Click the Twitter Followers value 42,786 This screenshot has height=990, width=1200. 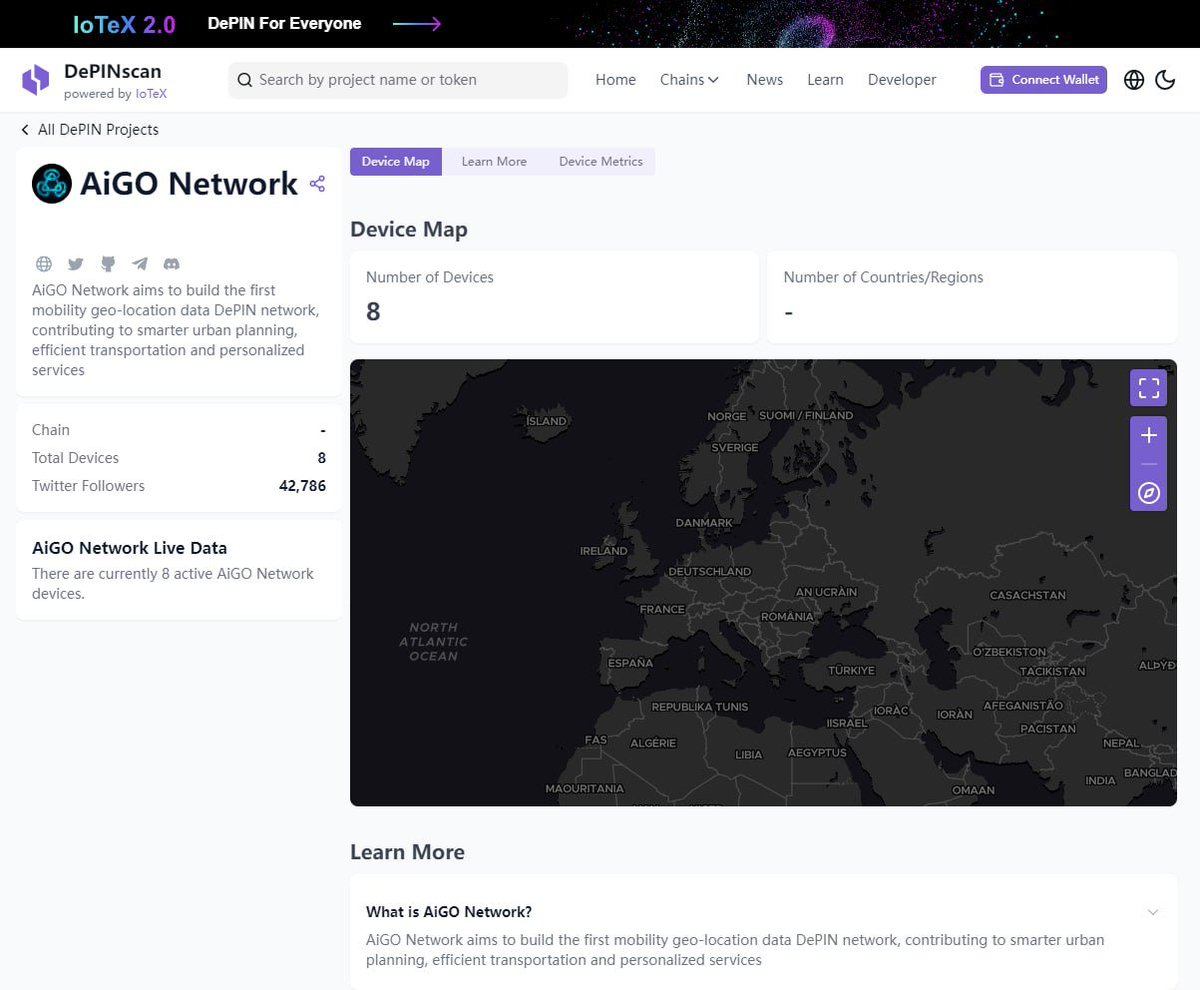point(302,486)
